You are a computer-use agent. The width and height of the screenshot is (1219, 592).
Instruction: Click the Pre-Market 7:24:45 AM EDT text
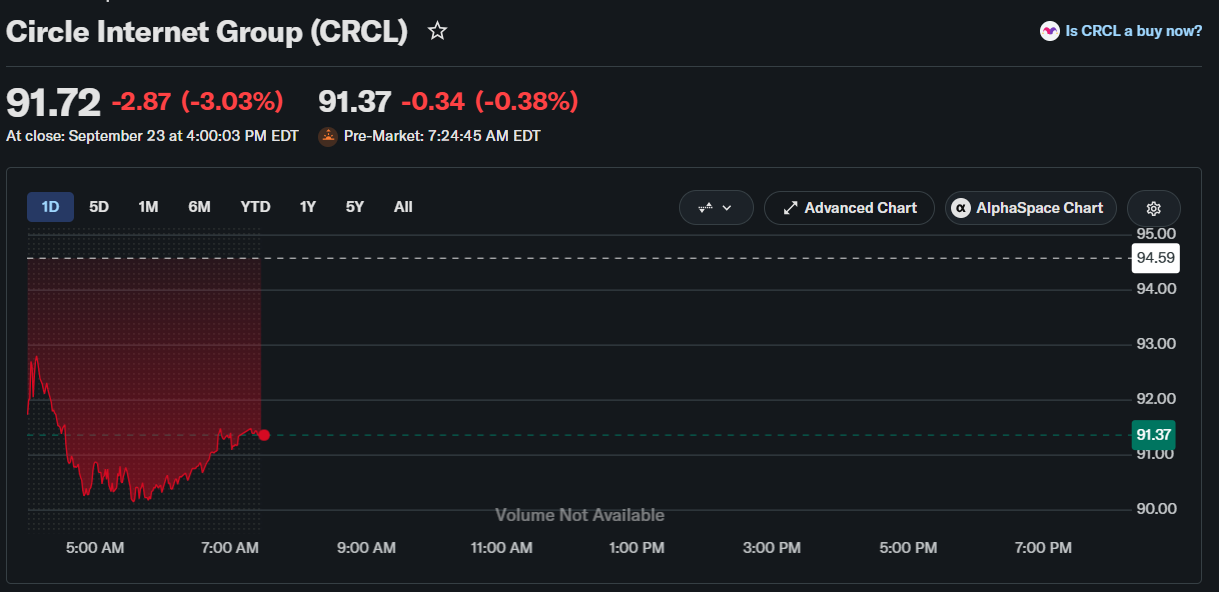tap(442, 136)
